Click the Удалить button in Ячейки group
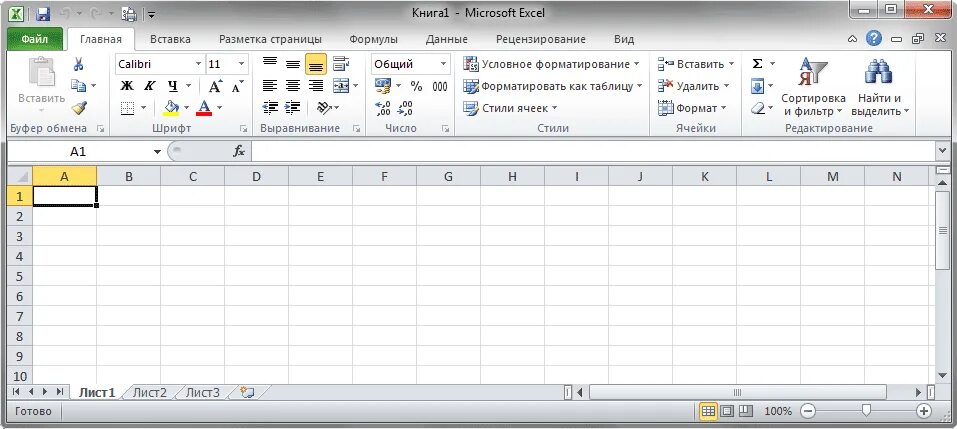The width and height of the screenshot is (957, 429). (693, 86)
